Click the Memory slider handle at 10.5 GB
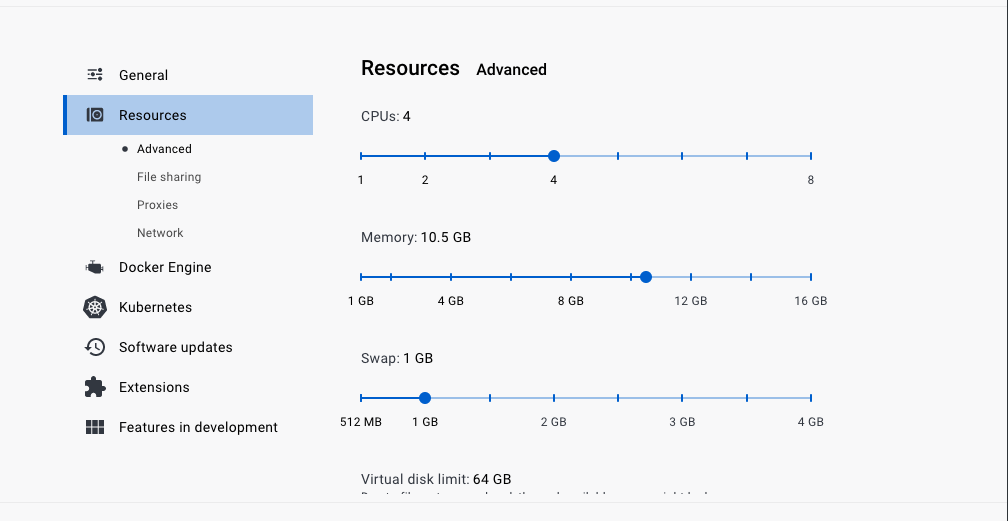The height and width of the screenshot is (521, 1008). point(646,277)
